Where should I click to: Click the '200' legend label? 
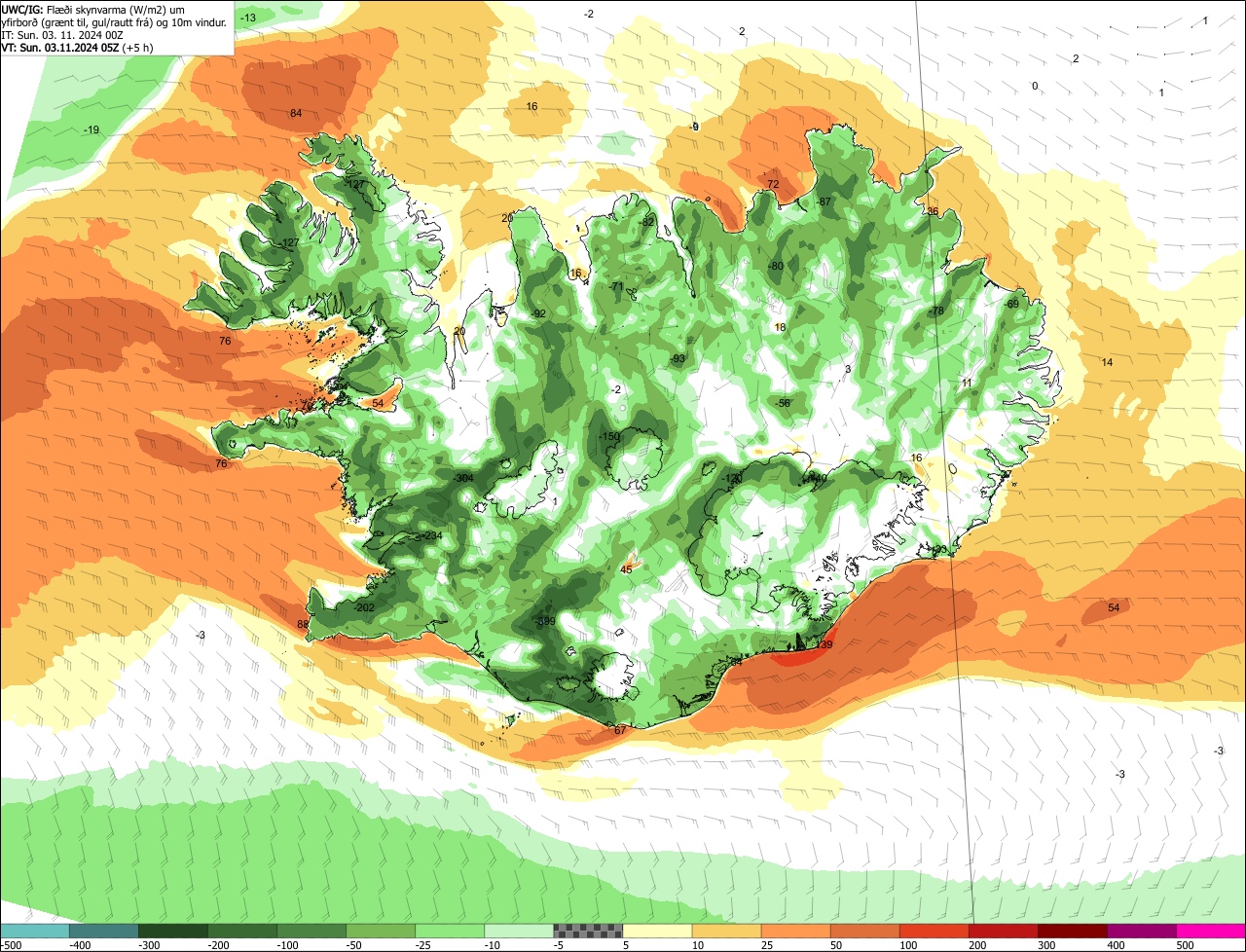point(976,945)
